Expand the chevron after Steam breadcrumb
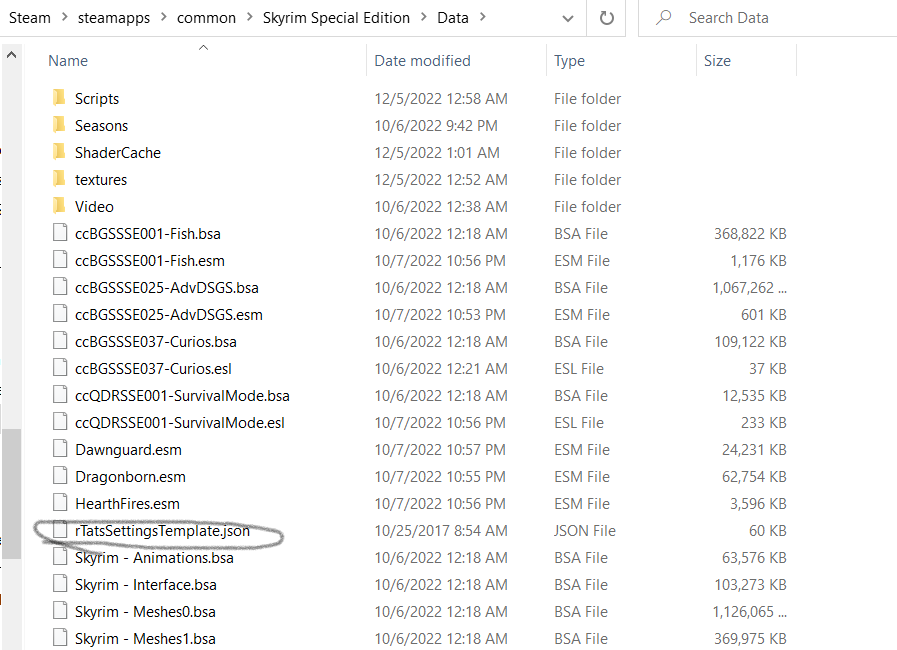 (65, 17)
